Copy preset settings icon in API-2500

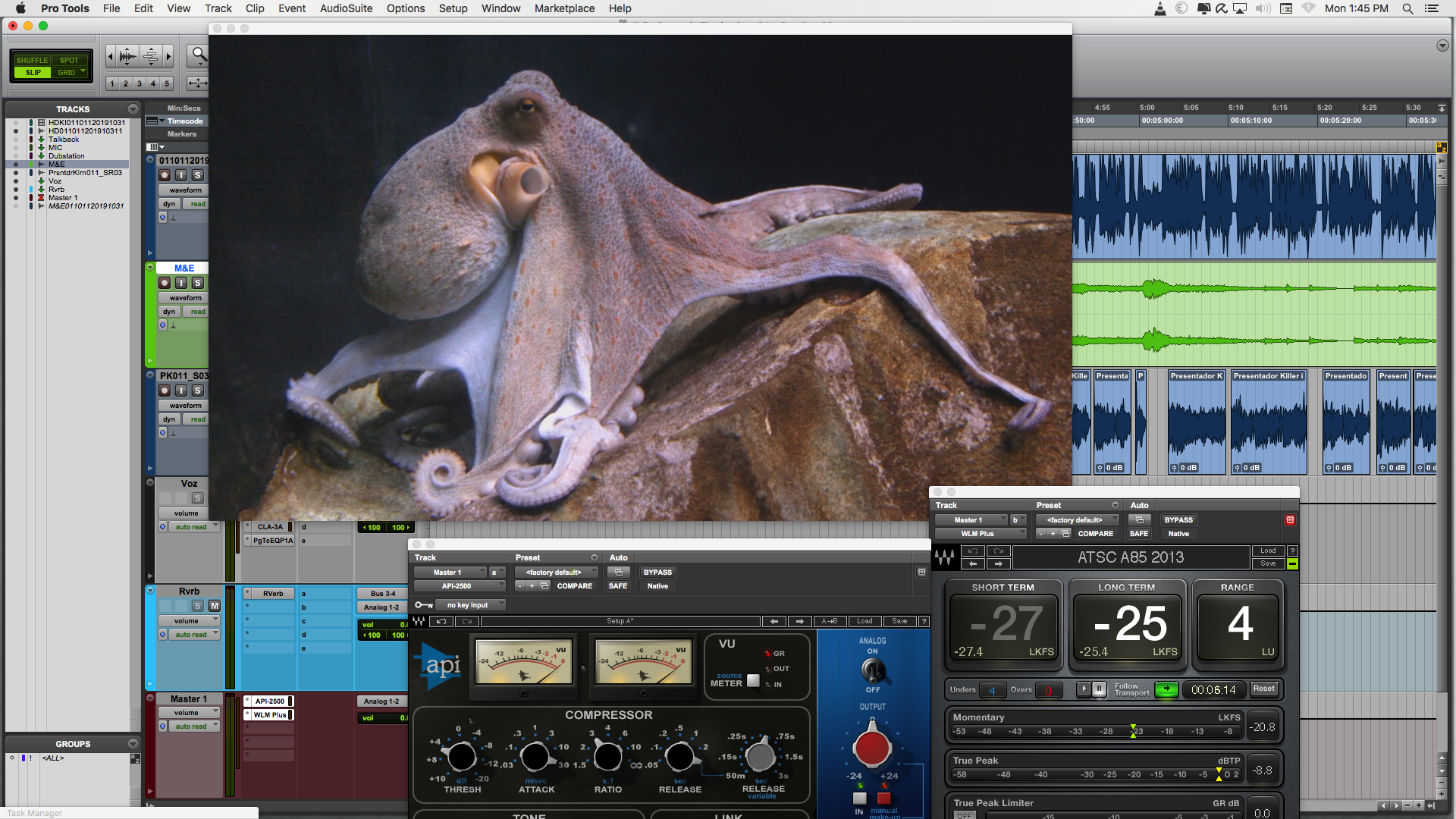pyautogui.click(x=544, y=586)
